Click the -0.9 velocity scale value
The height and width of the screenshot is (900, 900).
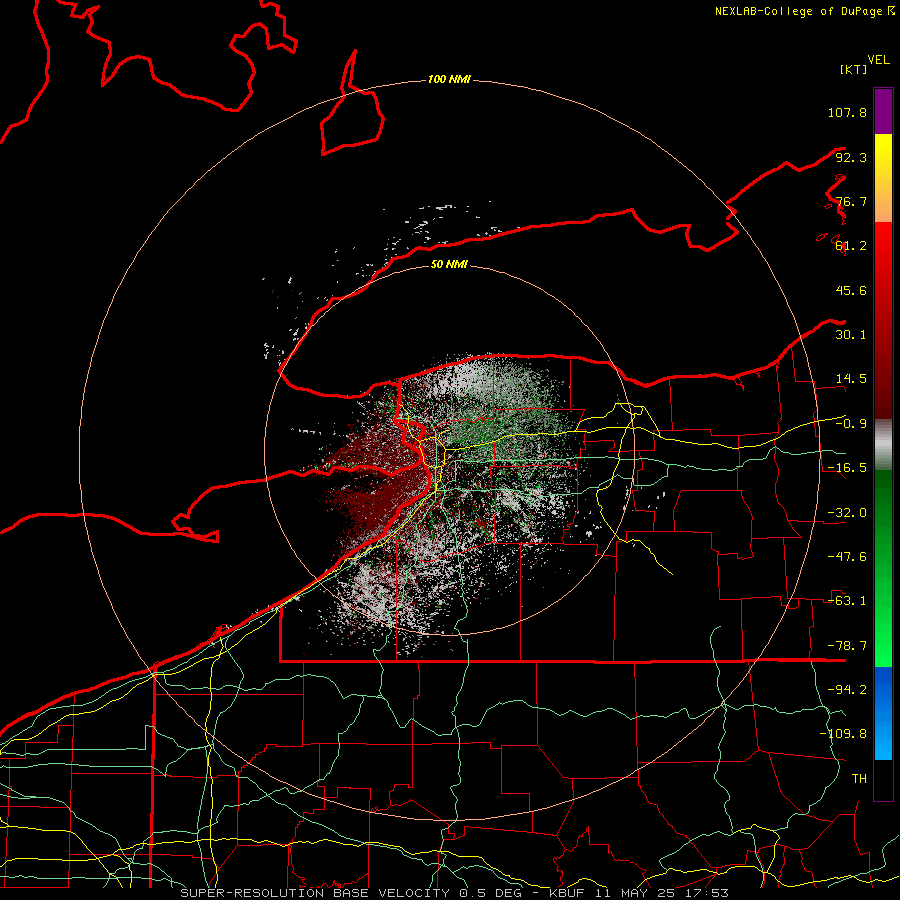(851, 424)
